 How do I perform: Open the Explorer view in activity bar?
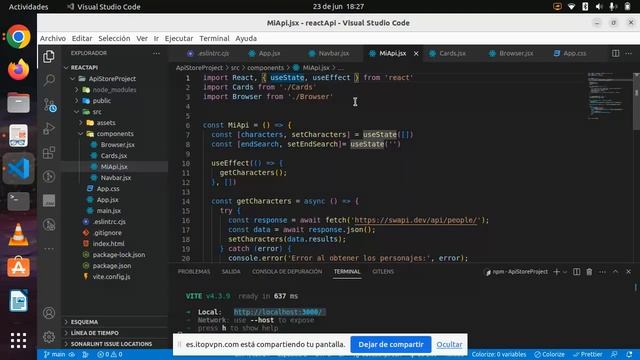49,56
